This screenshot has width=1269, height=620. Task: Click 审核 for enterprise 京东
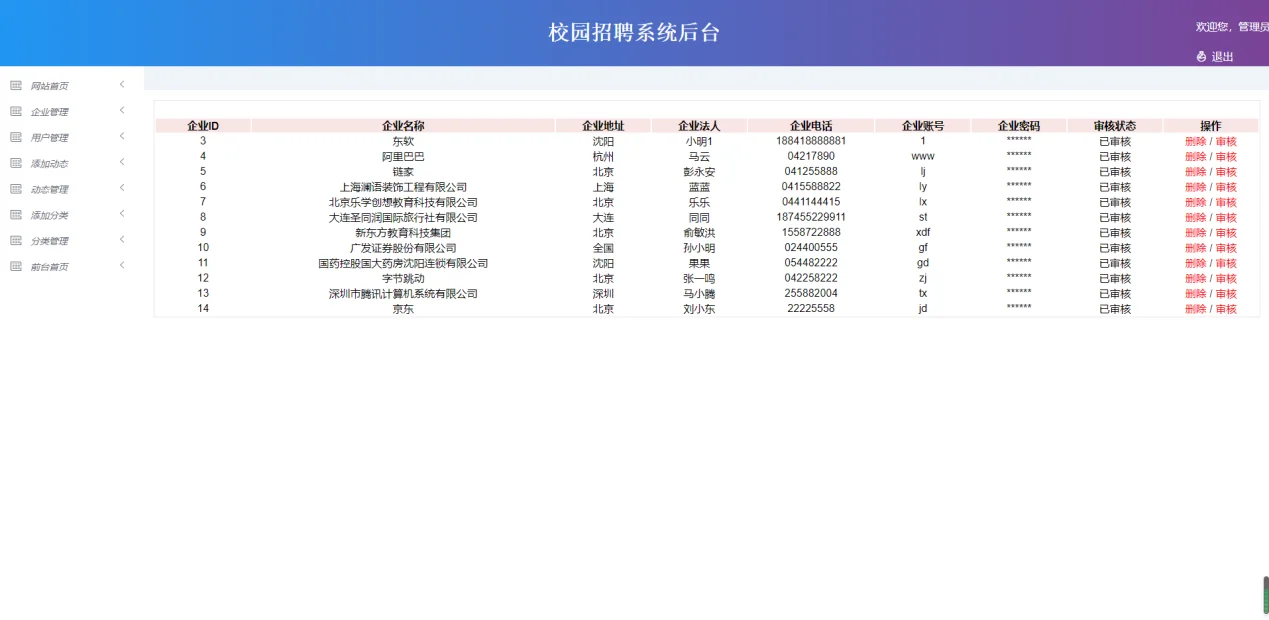tap(1226, 309)
